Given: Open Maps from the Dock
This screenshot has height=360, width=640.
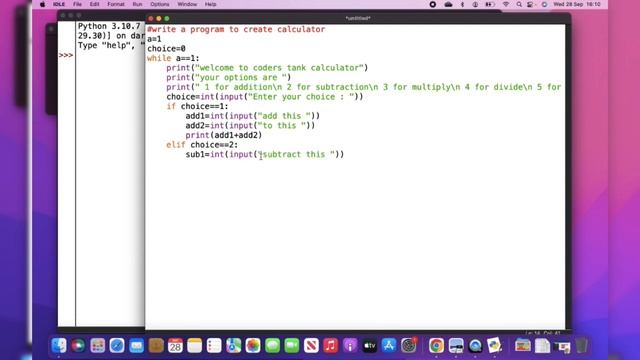Looking at the screenshot, I should click(x=233, y=346).
